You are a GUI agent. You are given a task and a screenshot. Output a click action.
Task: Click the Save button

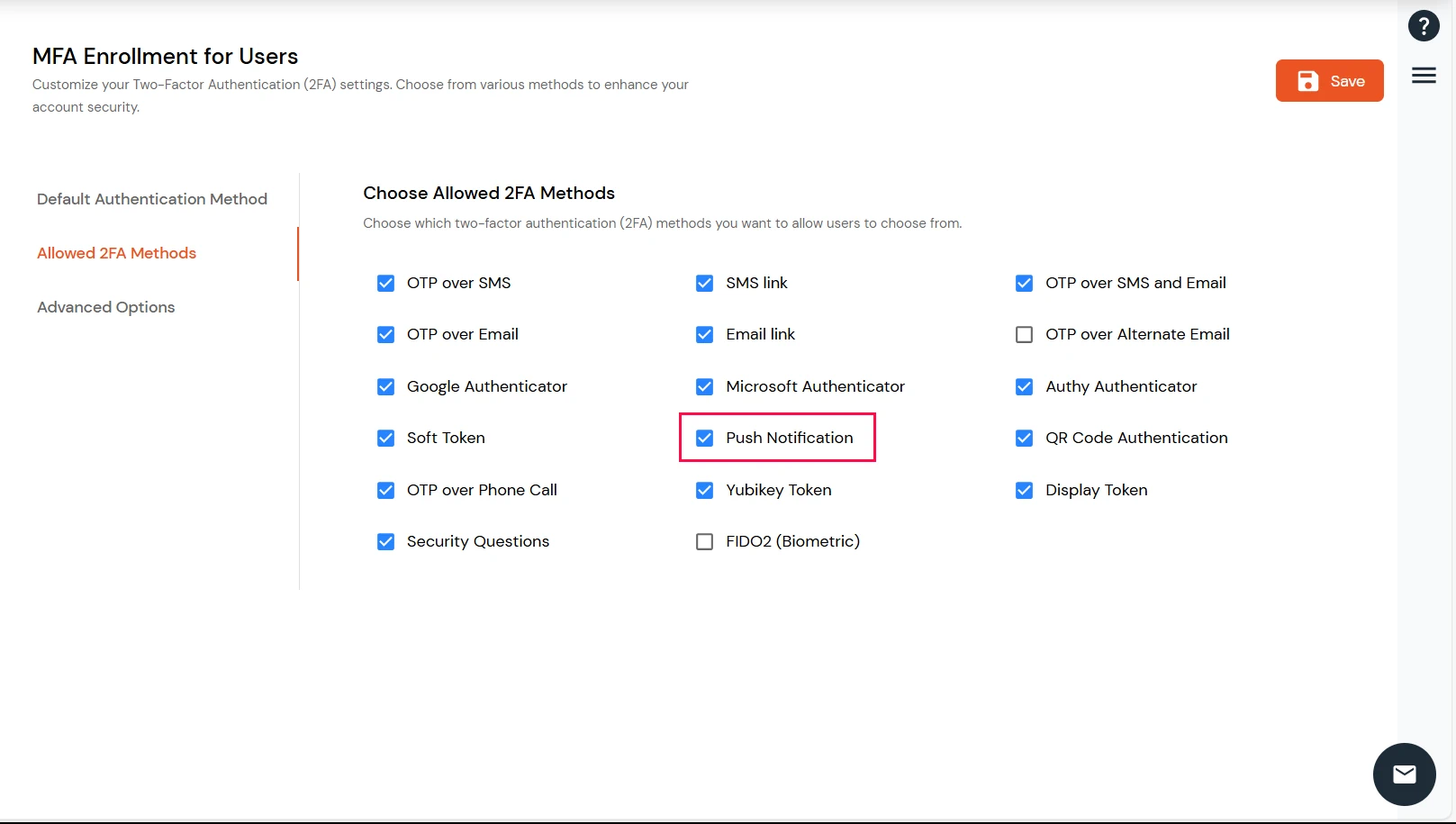[1330, 80]
